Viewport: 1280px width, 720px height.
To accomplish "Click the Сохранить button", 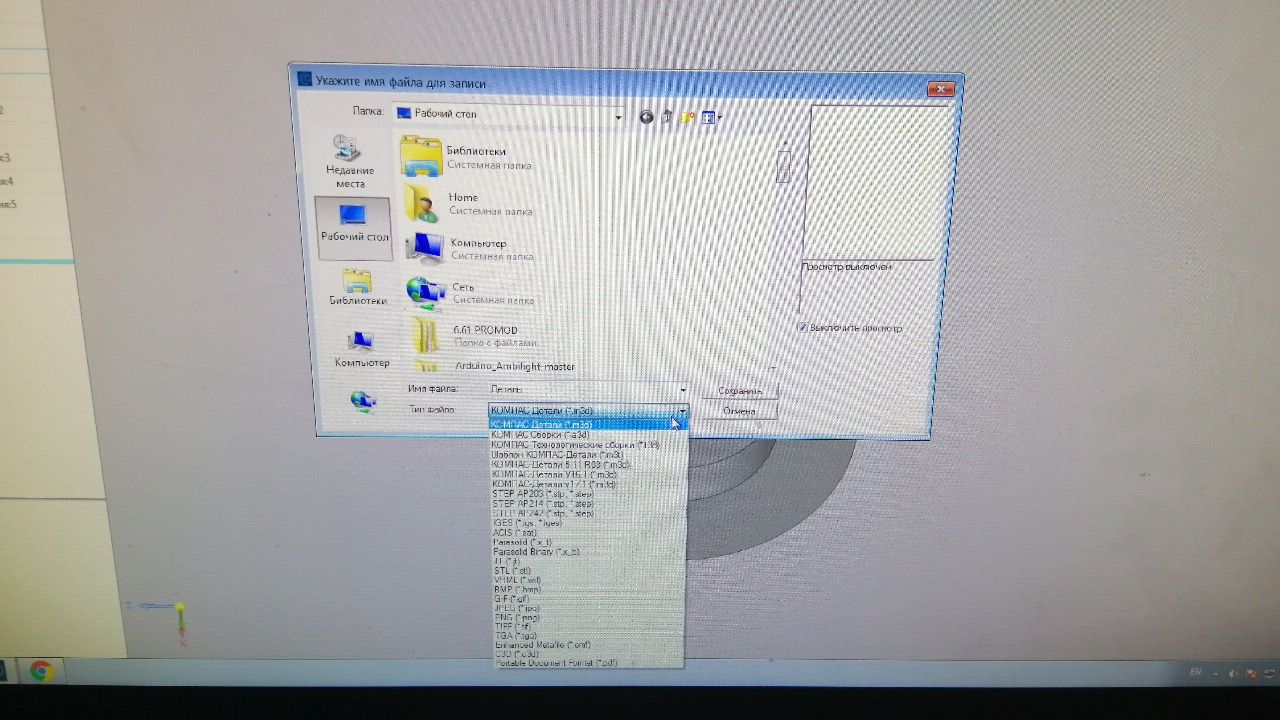I will [739, 390].
